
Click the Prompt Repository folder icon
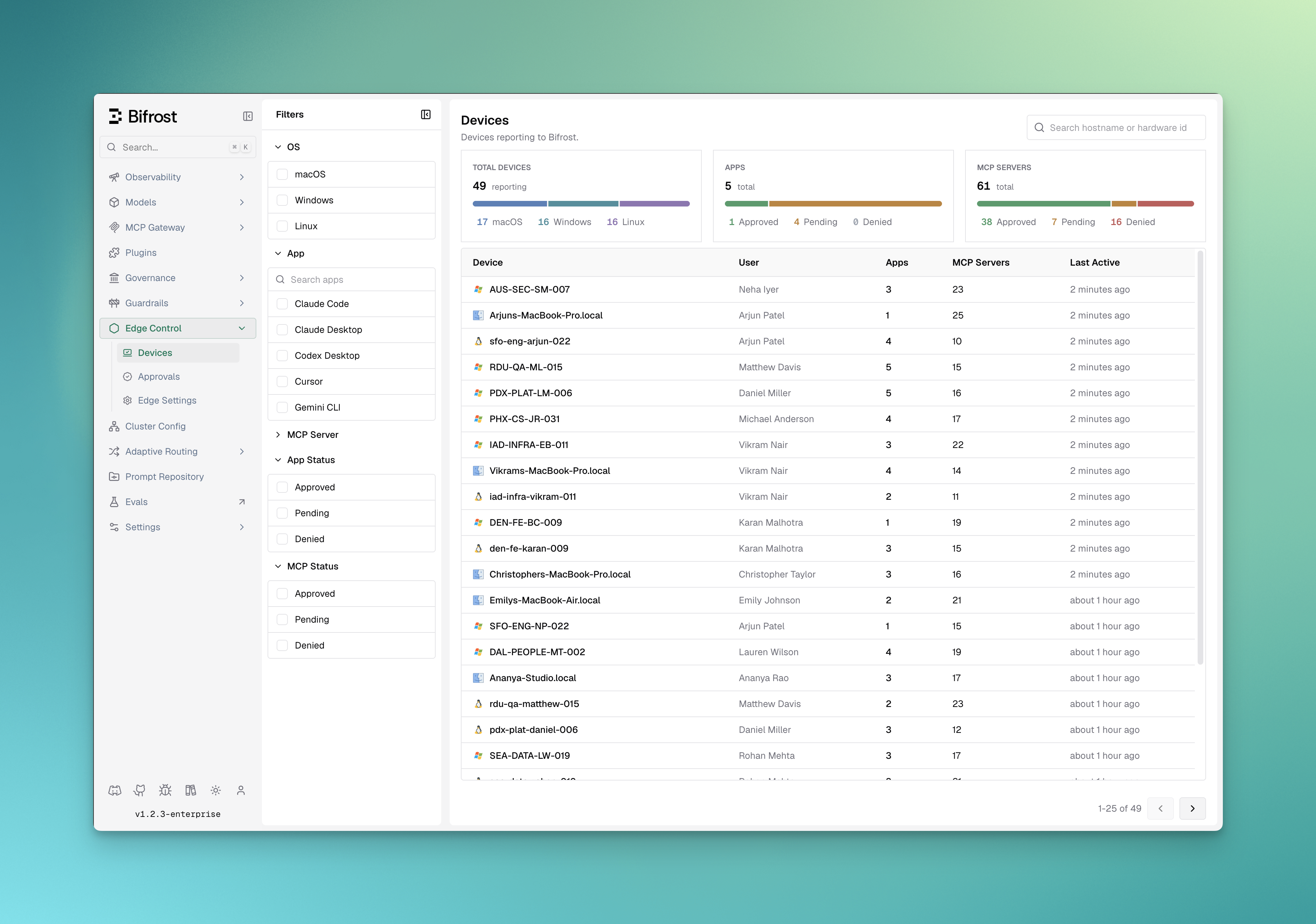coord(114,477)
